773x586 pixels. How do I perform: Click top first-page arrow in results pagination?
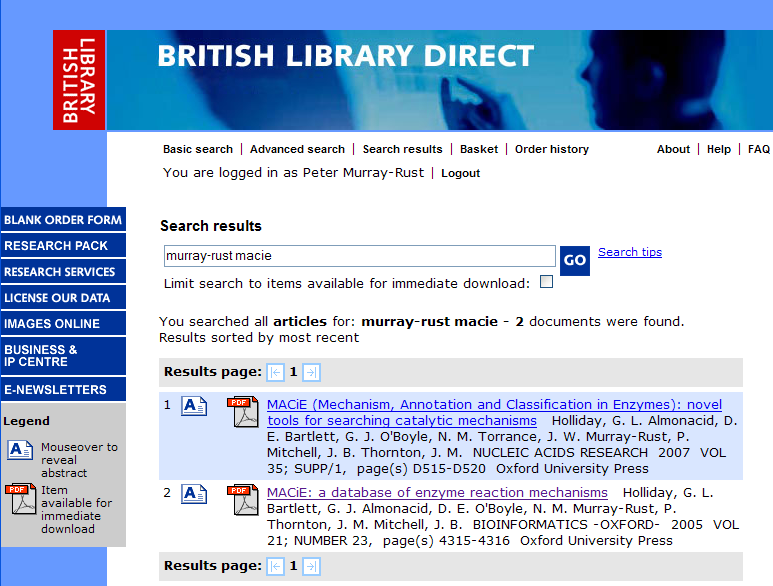(276, 372)
